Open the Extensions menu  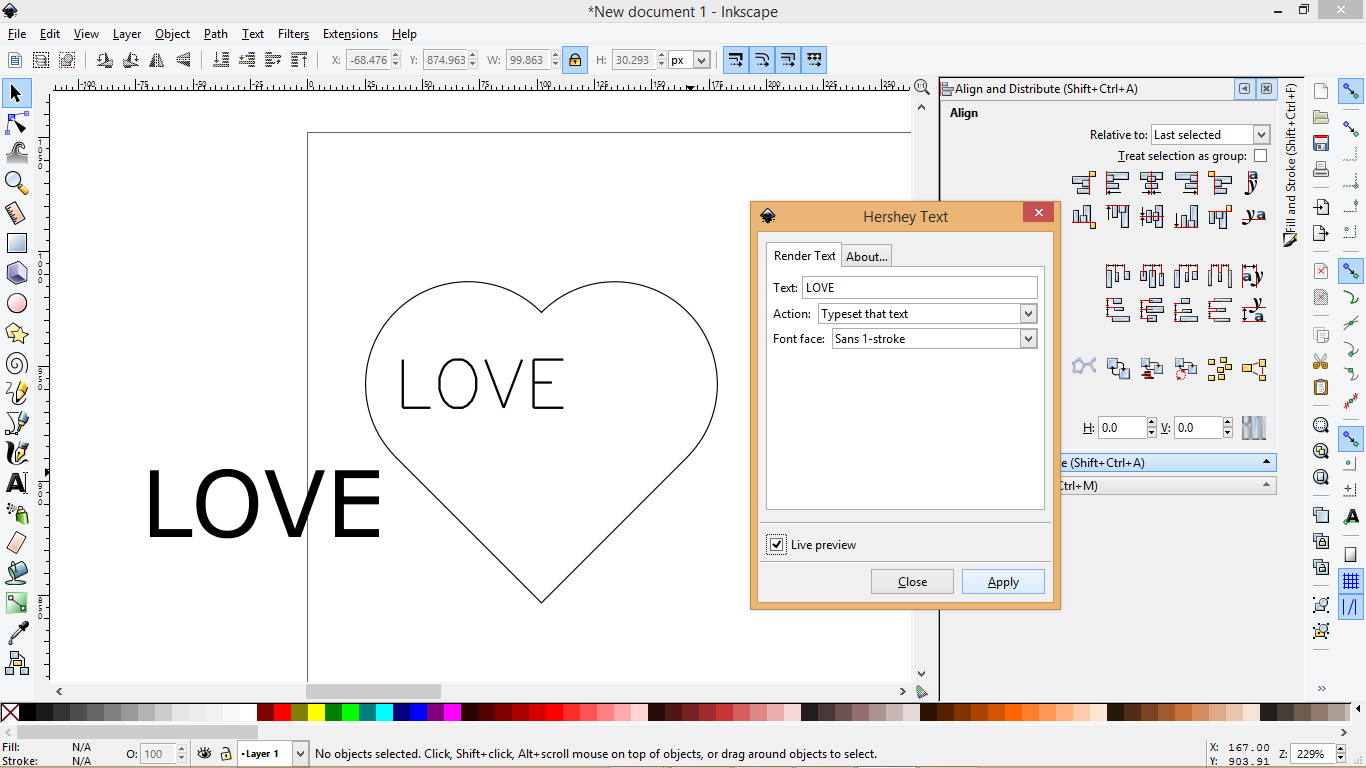tap(350, 33)
